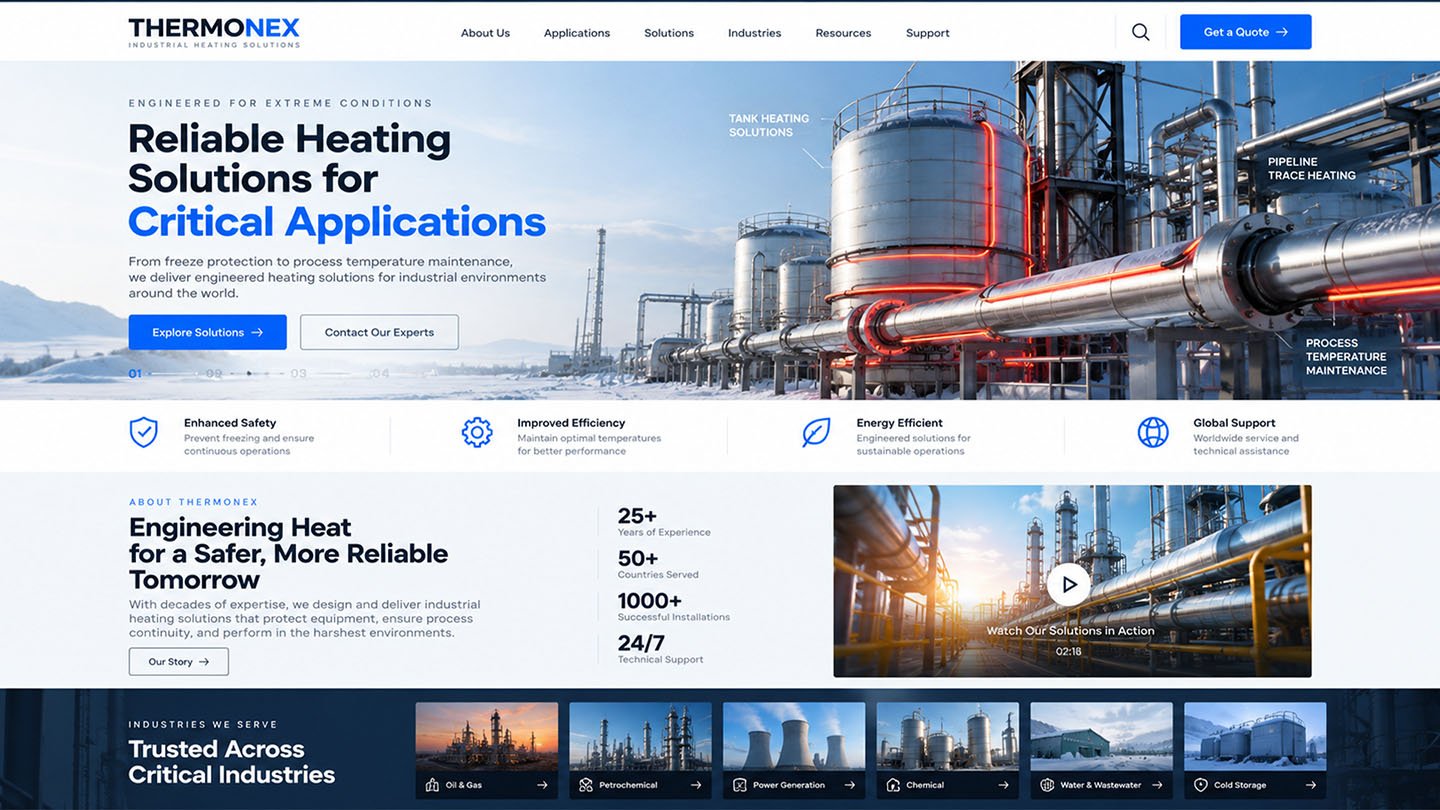
Task: Open the Power Generation cooling towers thumbnail
Action: pyautogui.click(x=794, y=736)
